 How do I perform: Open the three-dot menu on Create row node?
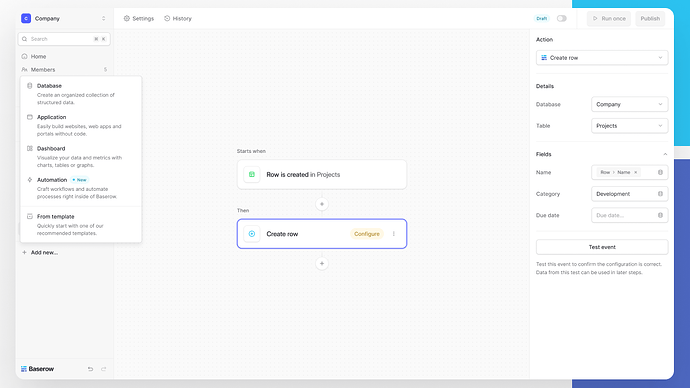coord(393,234)
